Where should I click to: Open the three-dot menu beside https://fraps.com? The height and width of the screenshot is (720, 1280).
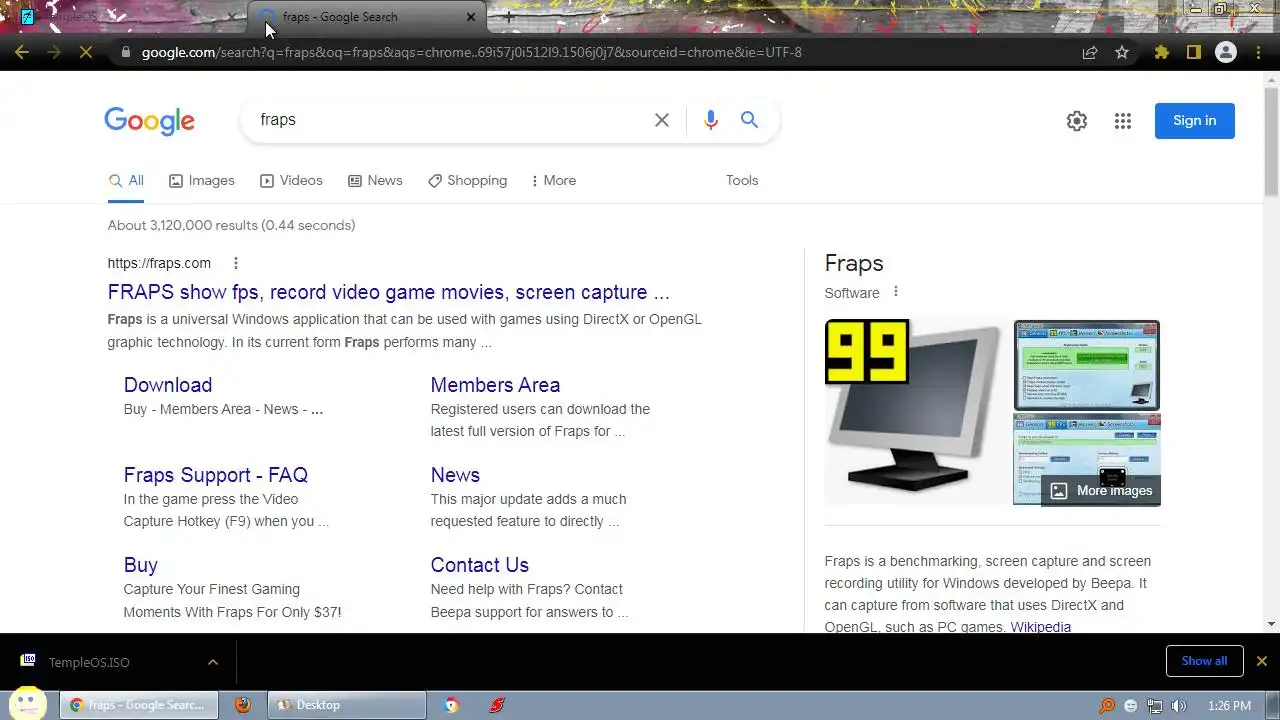coord(236,264)
